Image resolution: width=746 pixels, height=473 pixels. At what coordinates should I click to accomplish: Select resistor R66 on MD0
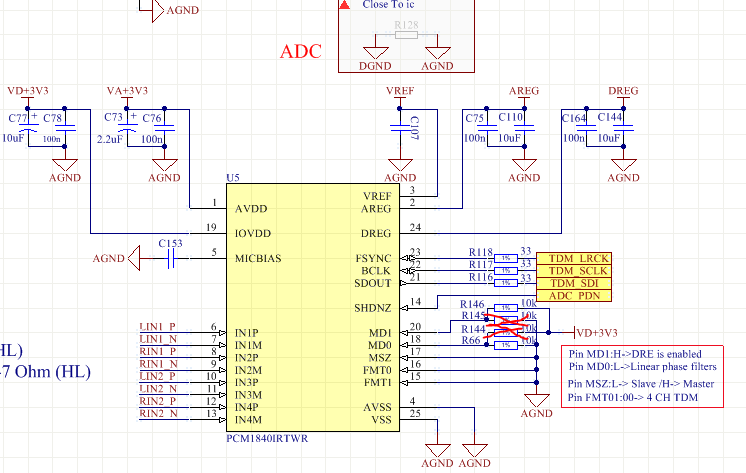tap(506, 345)
